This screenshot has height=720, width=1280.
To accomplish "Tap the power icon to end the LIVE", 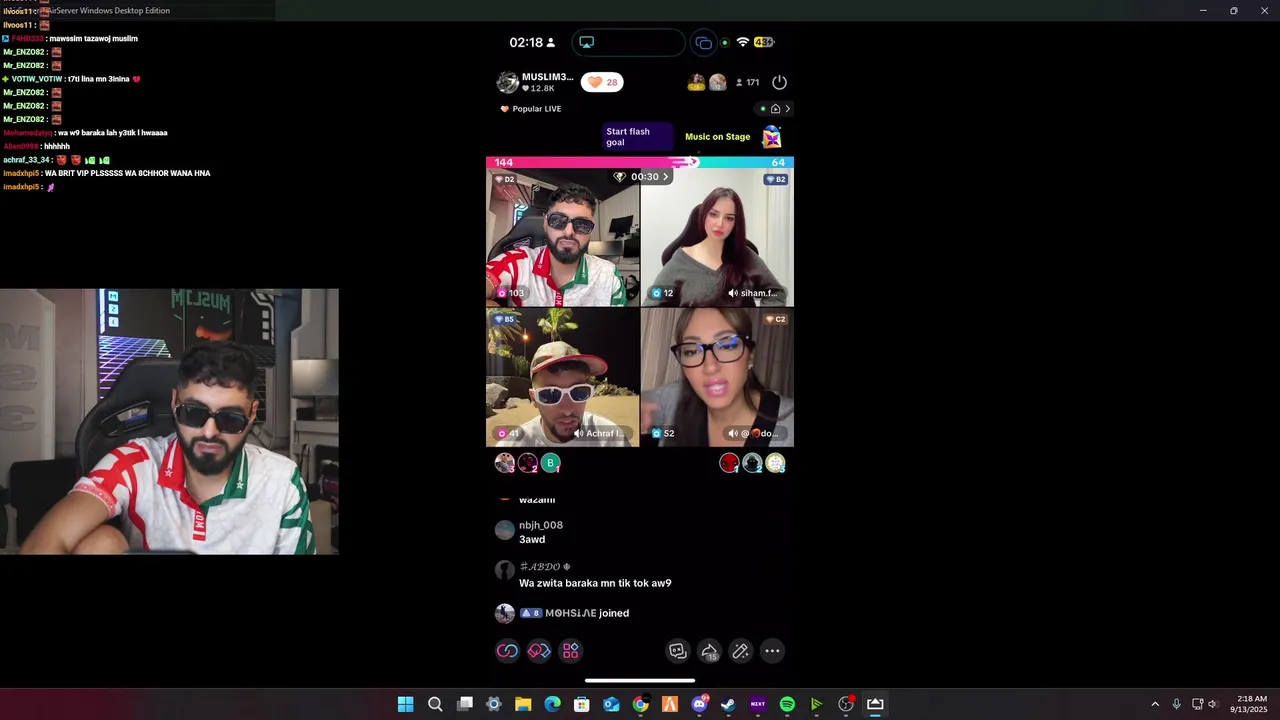I will point(779,82).
